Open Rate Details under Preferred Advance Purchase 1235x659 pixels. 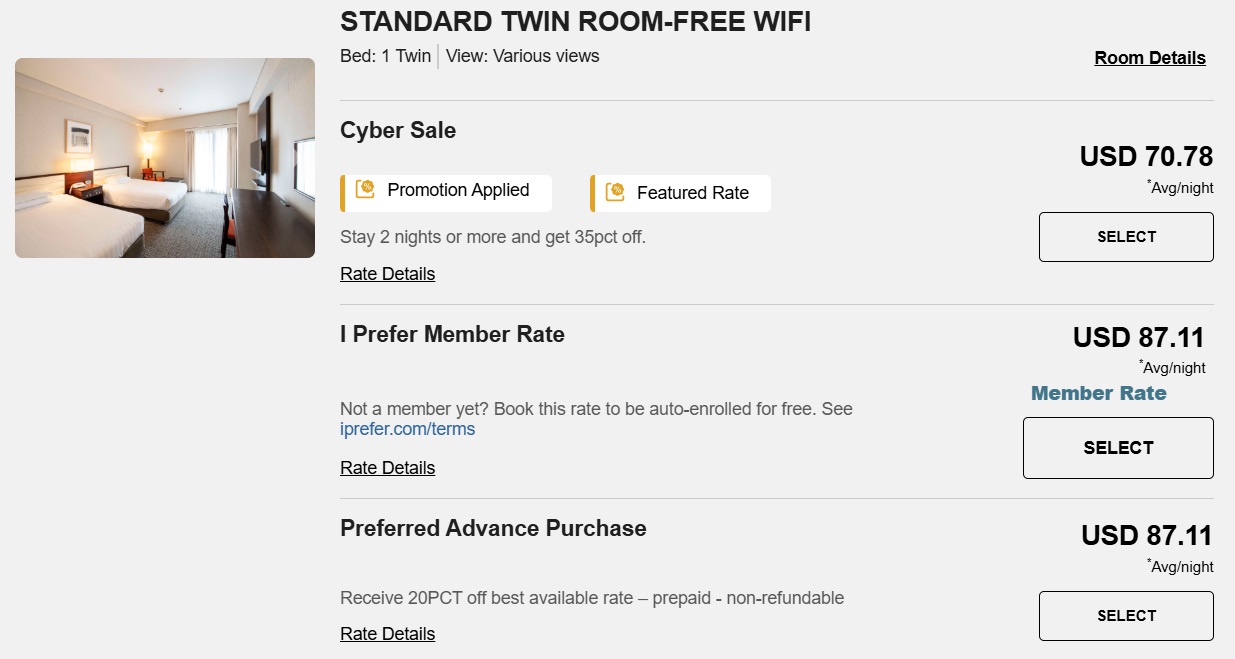tap(387, 633)
